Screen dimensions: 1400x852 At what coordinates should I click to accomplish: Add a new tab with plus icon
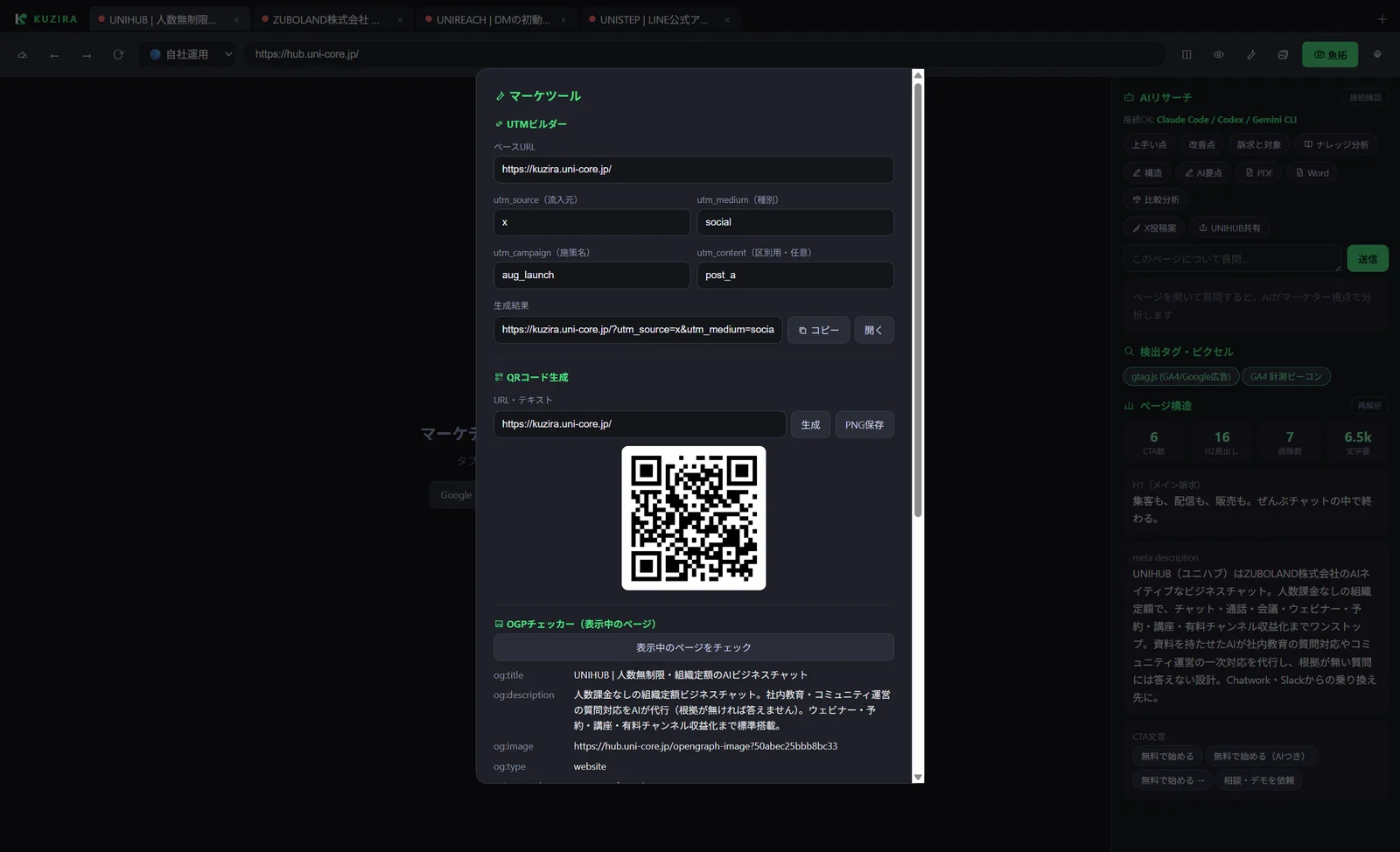point(1382,19)
